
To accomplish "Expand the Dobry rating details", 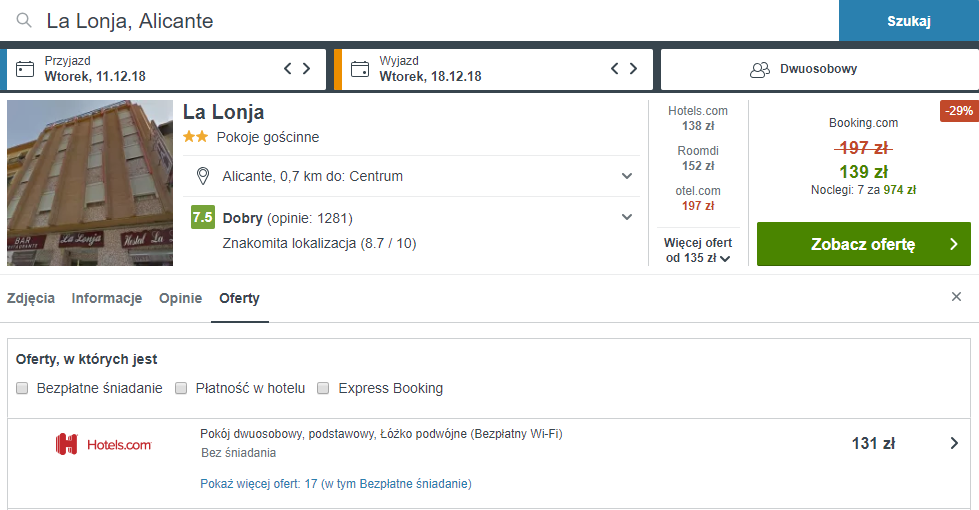I will point(627,217).
